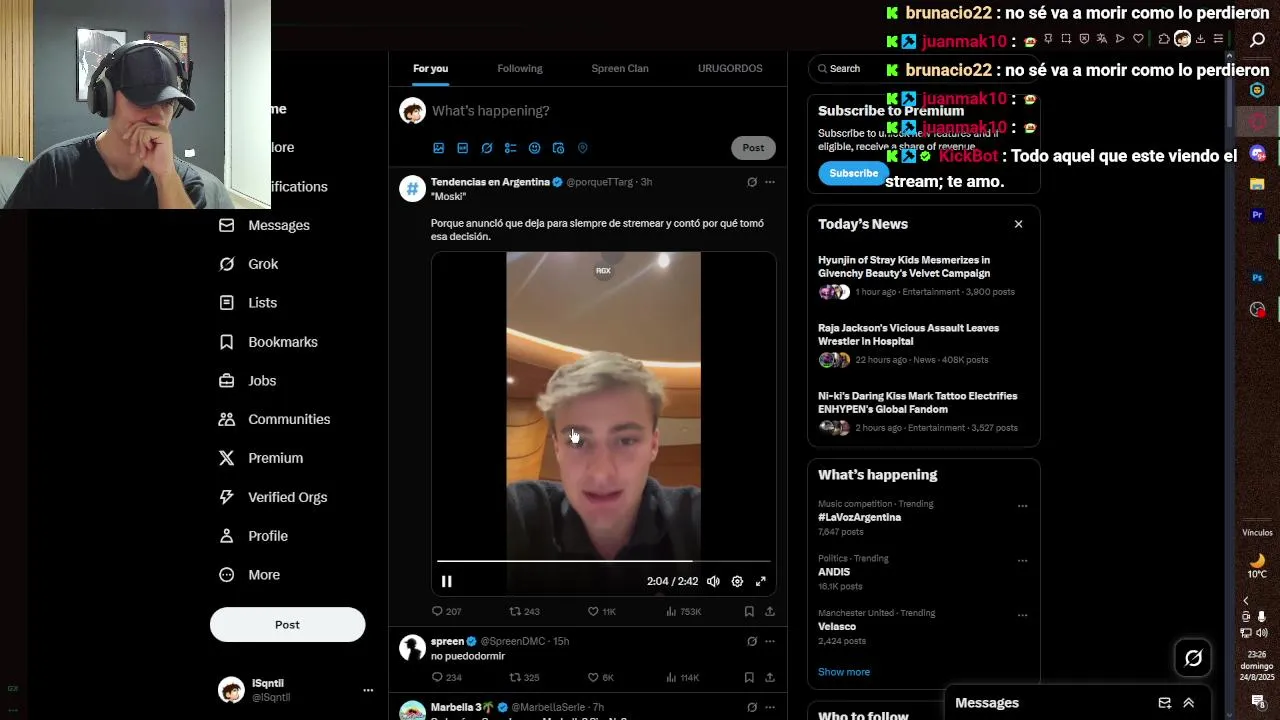
Task: Switch to the URUGORDOS tab
Action: (x=730, y=68)
